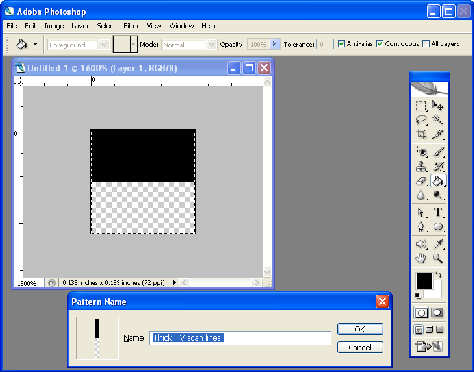Expand the Opacity slider arrow

275,44
